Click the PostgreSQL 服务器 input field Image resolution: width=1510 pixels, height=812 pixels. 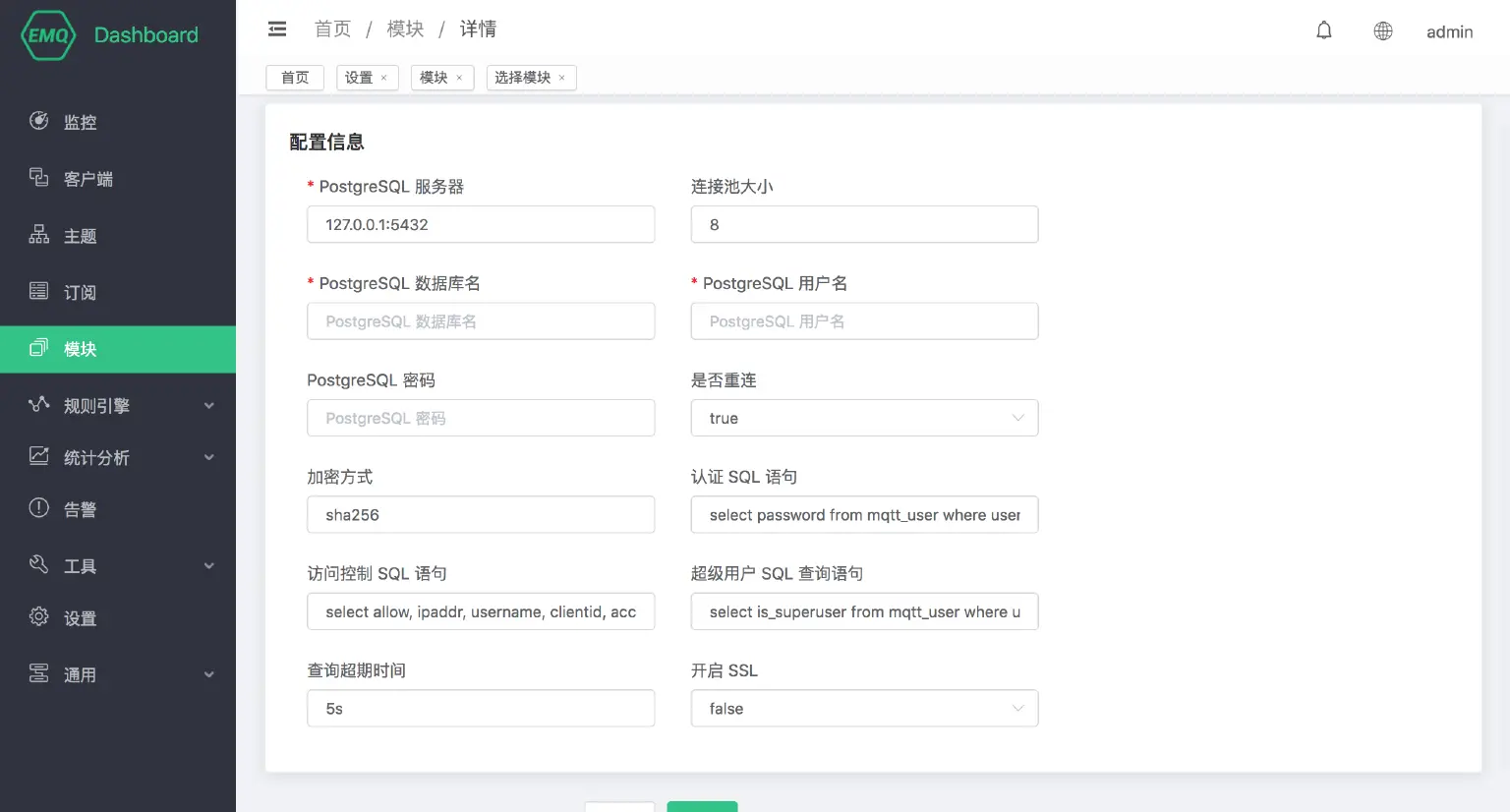point(481,224)
